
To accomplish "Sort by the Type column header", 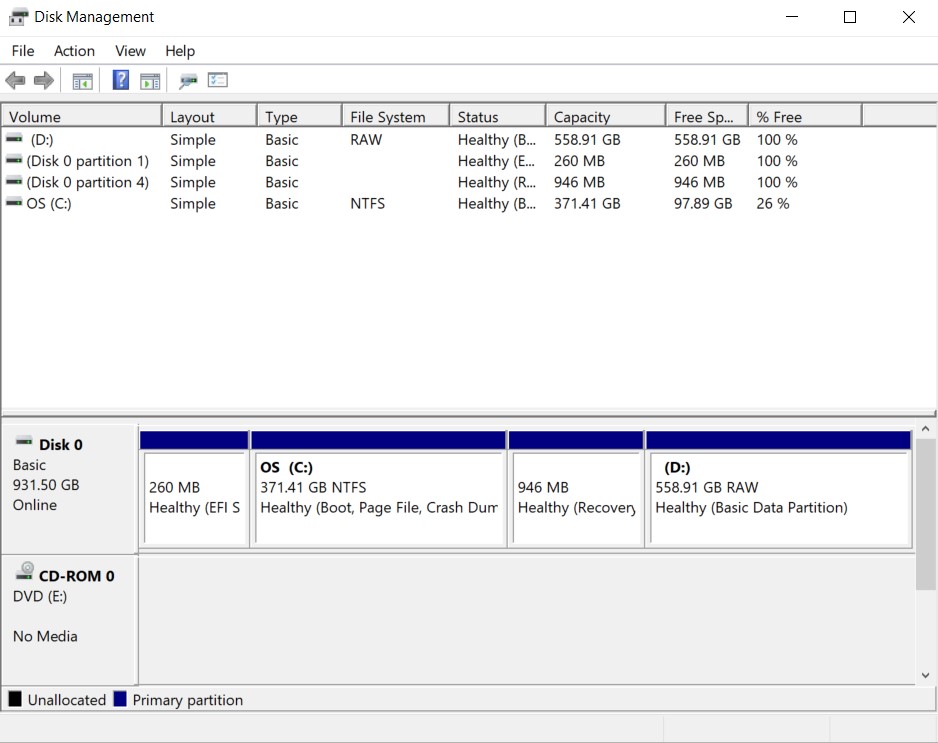I will [x=300, y=116].
